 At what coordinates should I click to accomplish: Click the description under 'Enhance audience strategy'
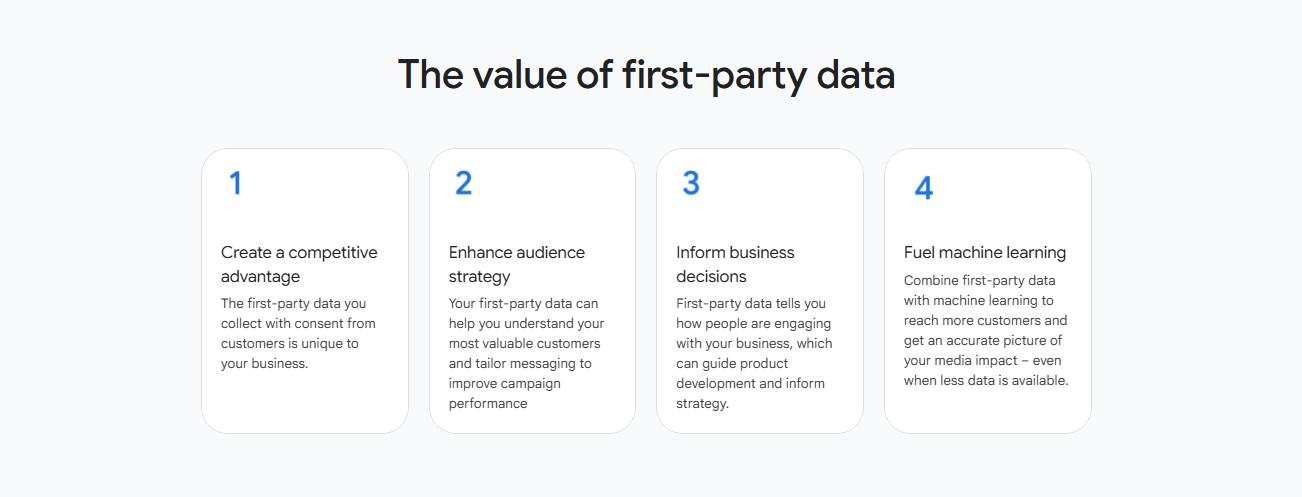tap(526, 353)
